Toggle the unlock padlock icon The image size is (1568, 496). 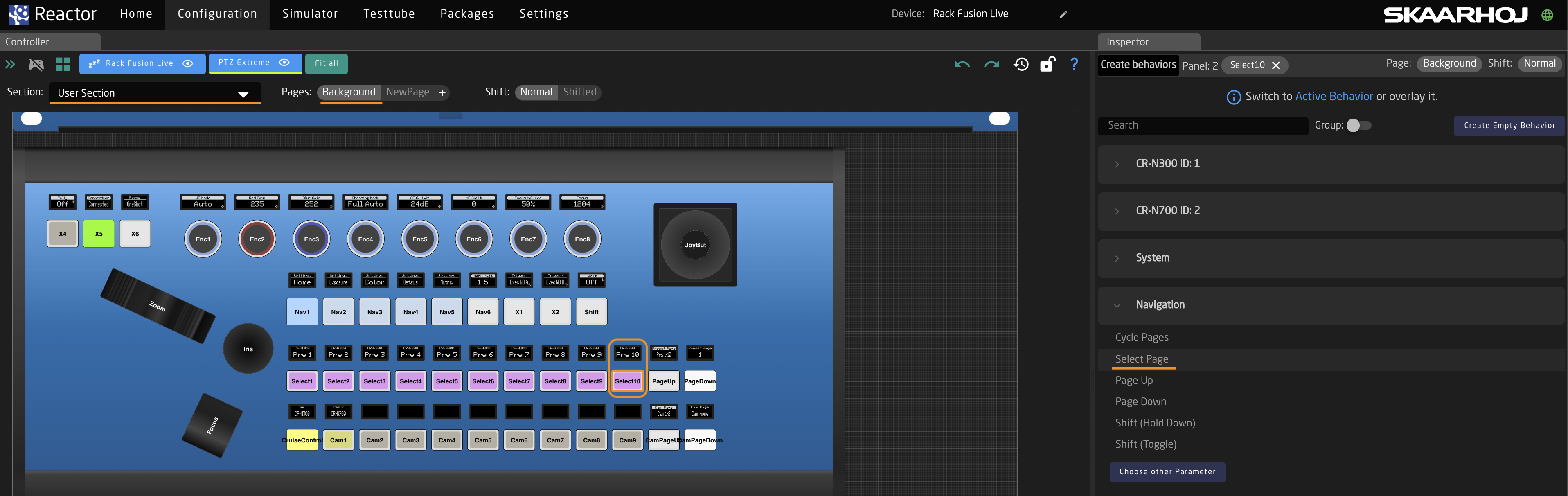click(1047, 64)
